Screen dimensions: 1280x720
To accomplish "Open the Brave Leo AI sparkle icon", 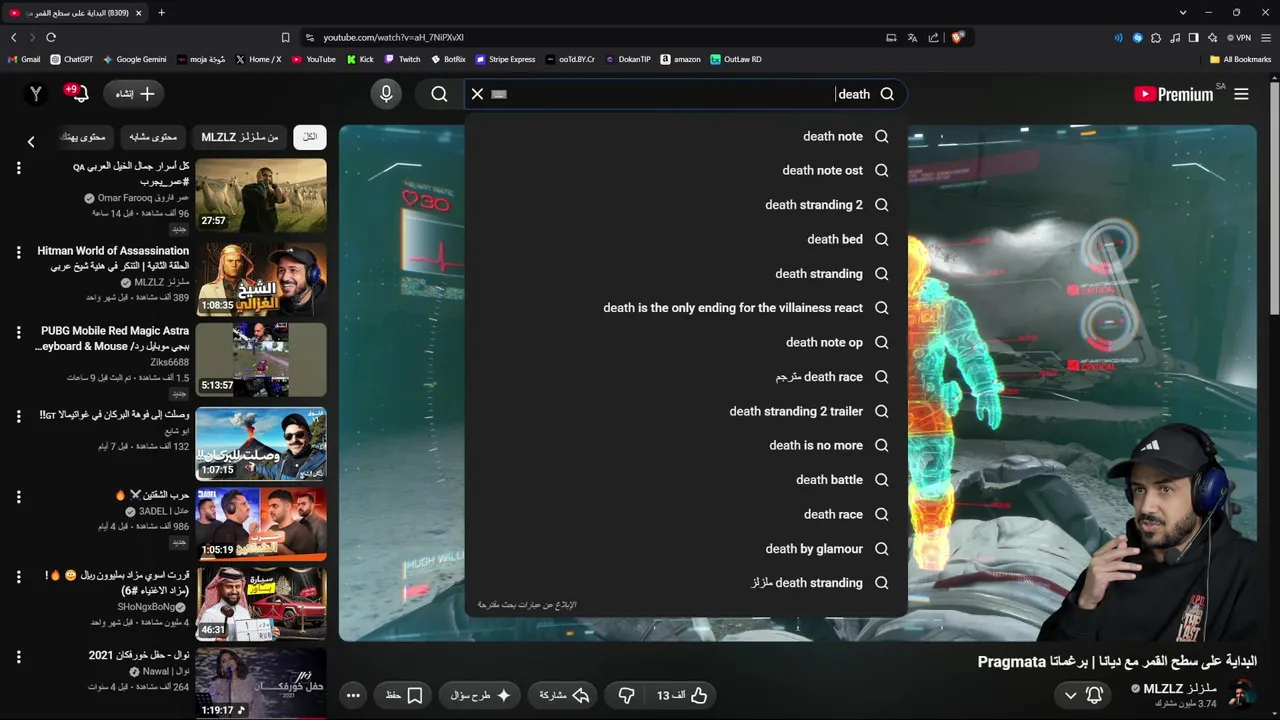I will pos(1212,38).
